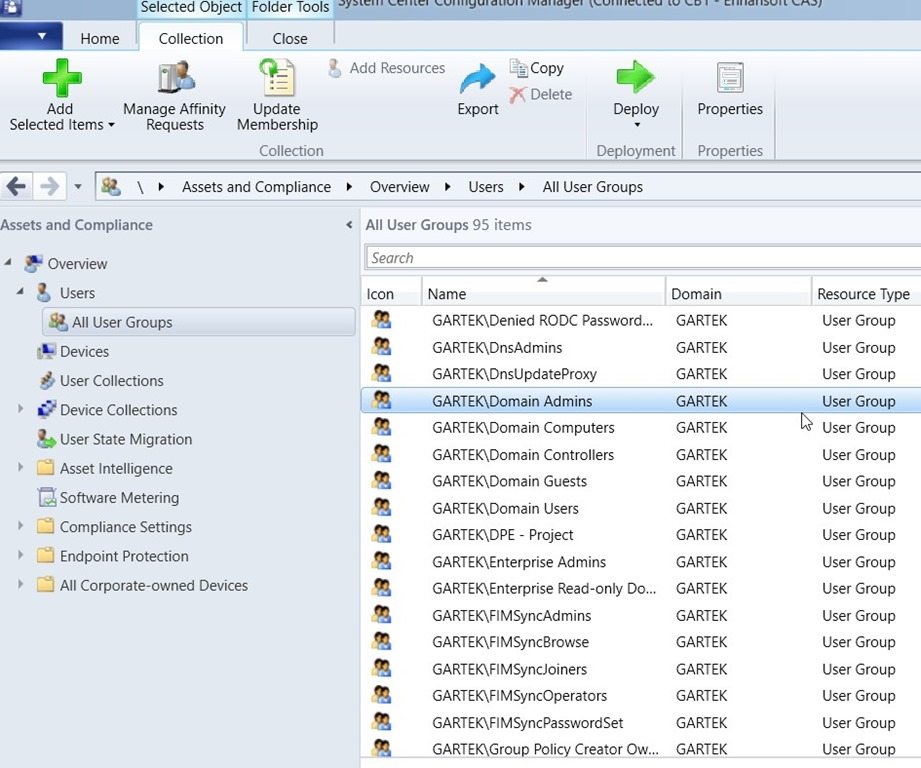
Task: Click All User Groups in the breadcrumb
Action: 593,187
